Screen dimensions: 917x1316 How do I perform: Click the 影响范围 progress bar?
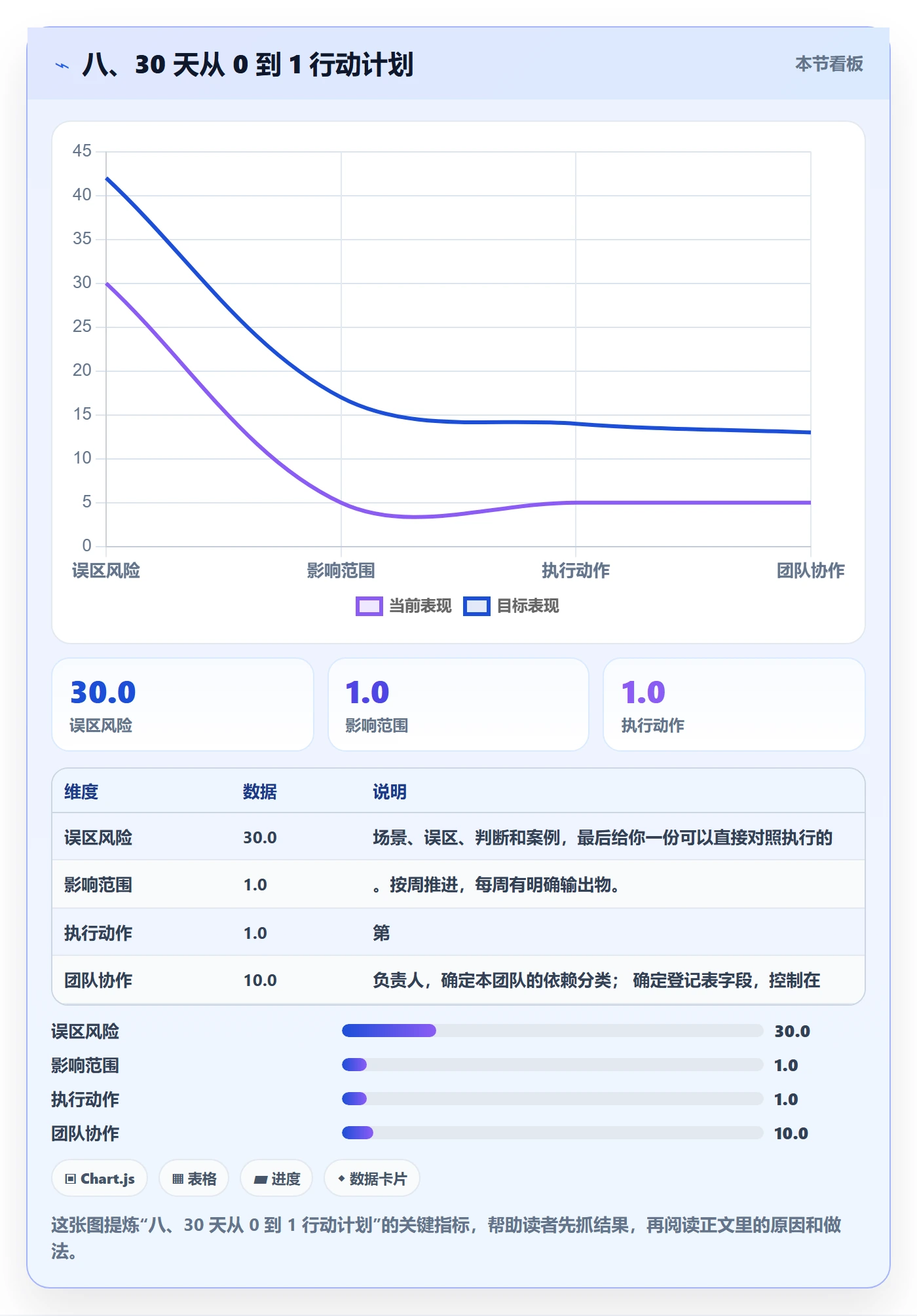click(552, 1065)
